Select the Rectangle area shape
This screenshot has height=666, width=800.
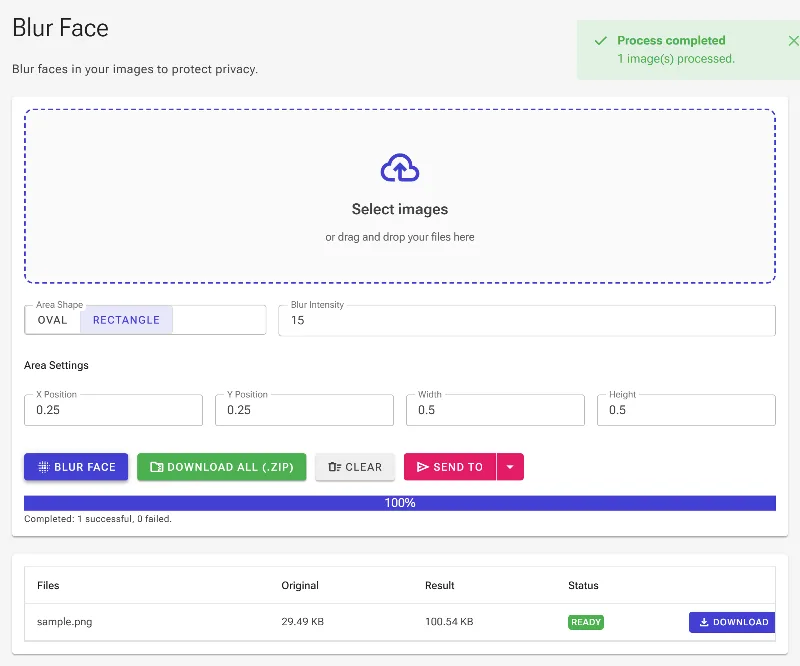(x=126, y=320)
